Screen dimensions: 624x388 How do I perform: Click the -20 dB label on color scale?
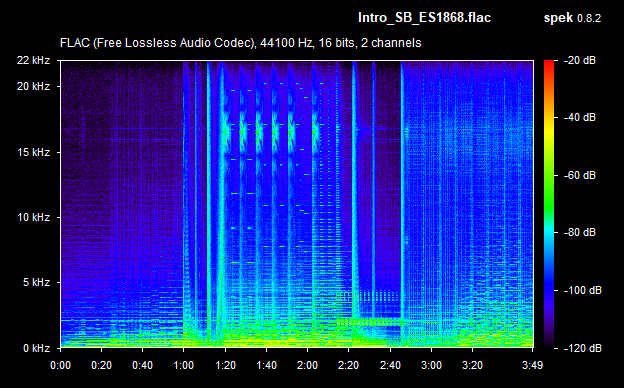click(580, 60)
